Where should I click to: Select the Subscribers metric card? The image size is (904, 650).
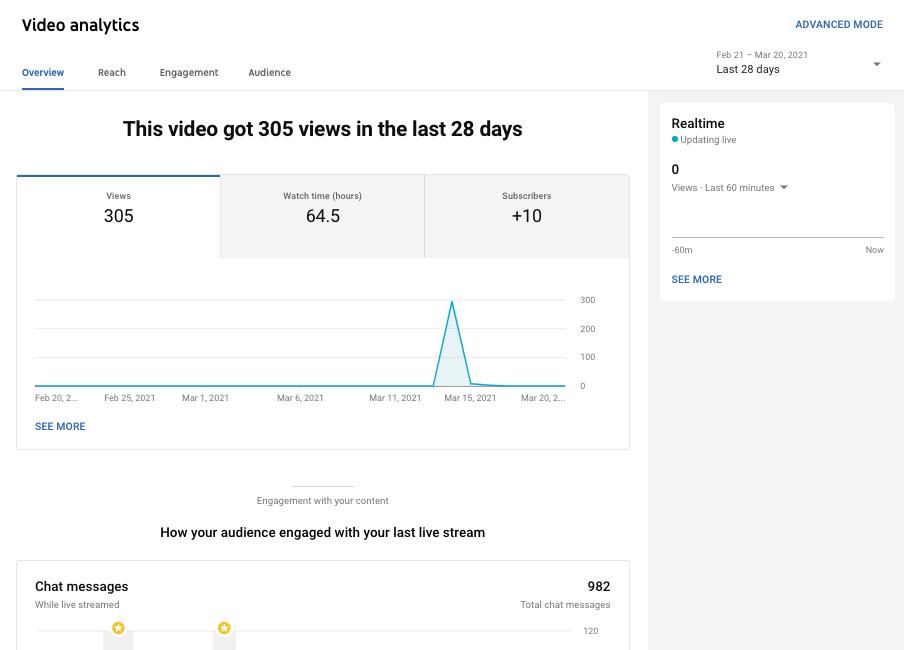526,216
